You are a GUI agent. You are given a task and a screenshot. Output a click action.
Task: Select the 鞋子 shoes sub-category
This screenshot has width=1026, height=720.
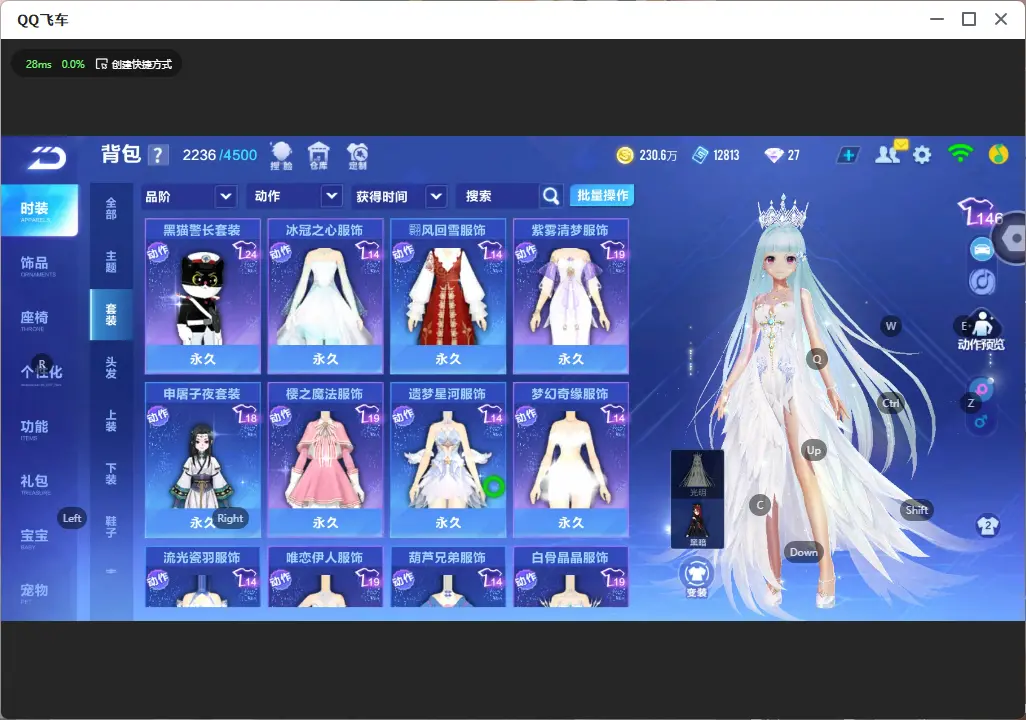tap(111, 526)
